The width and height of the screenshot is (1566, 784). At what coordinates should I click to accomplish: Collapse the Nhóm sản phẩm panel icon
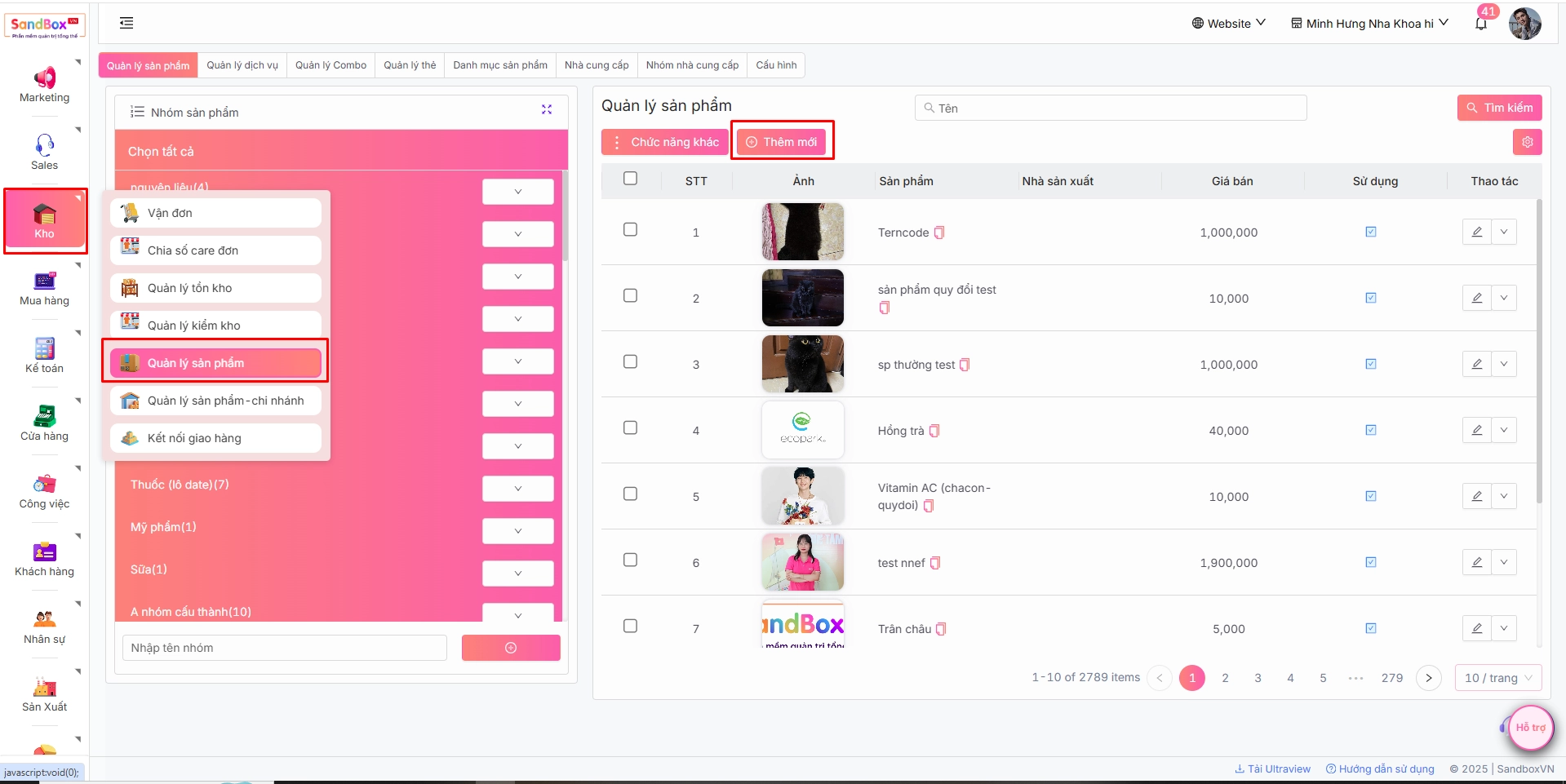pos(547,109)
